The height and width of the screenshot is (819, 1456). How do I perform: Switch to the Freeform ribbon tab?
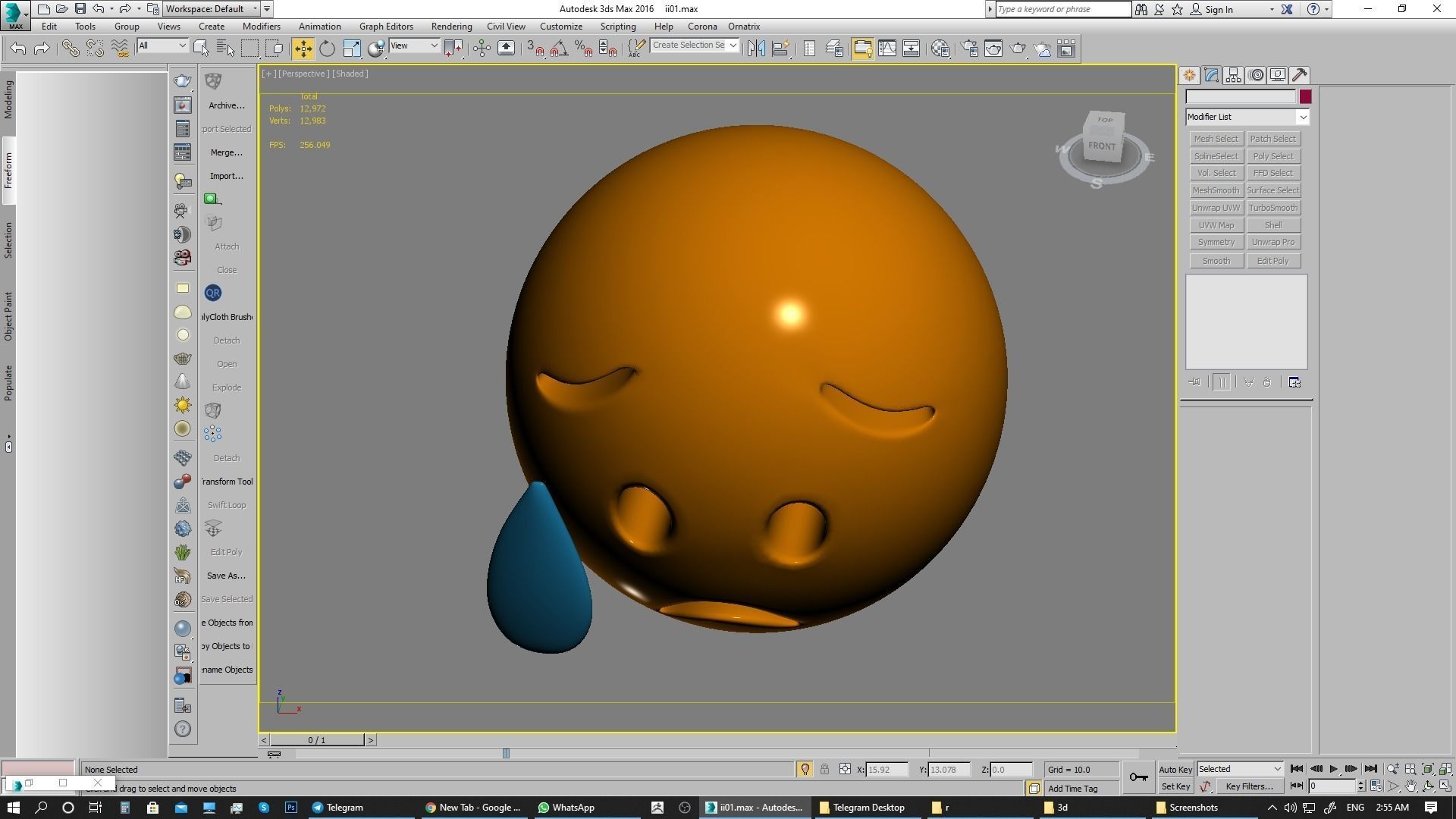click(8, 171)
